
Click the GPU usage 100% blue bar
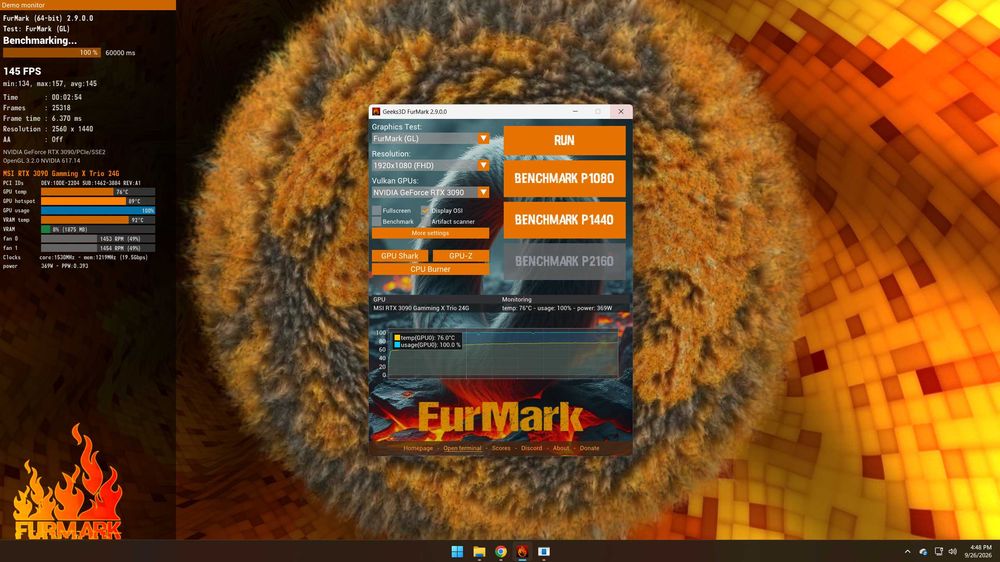(x=98, y=211)
